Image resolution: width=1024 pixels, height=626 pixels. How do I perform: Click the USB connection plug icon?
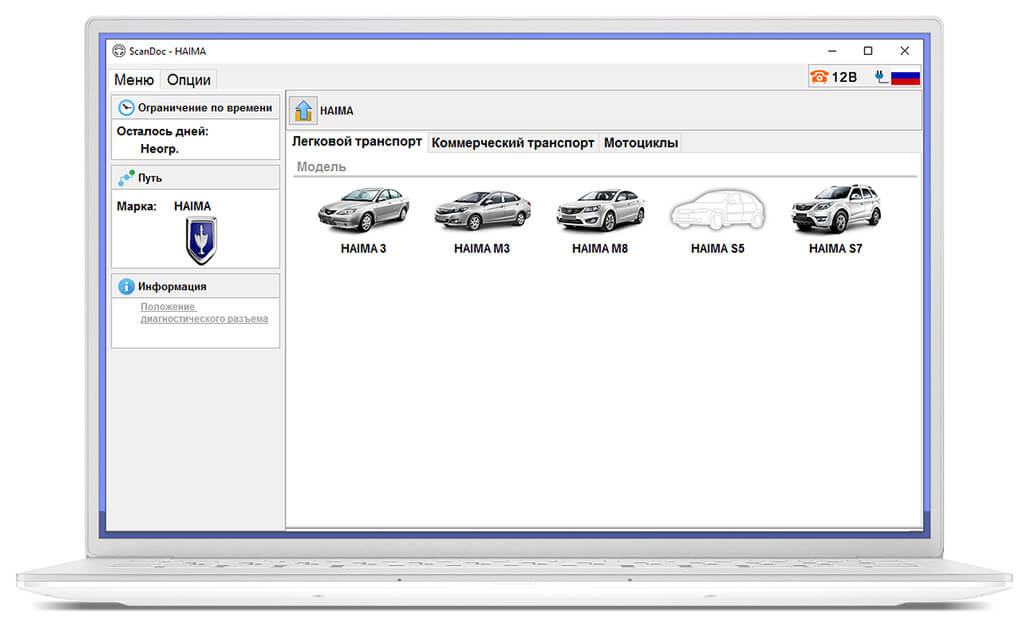[x=881, y=77]
